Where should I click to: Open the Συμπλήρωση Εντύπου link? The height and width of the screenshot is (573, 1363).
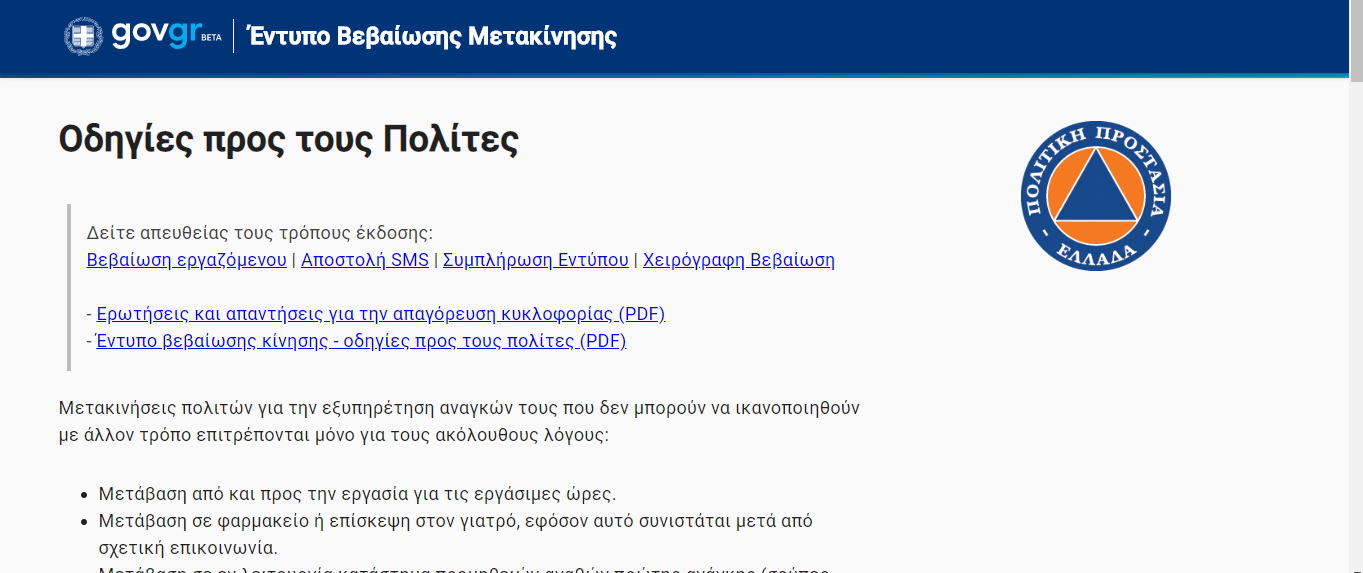(x=536, y=260)
